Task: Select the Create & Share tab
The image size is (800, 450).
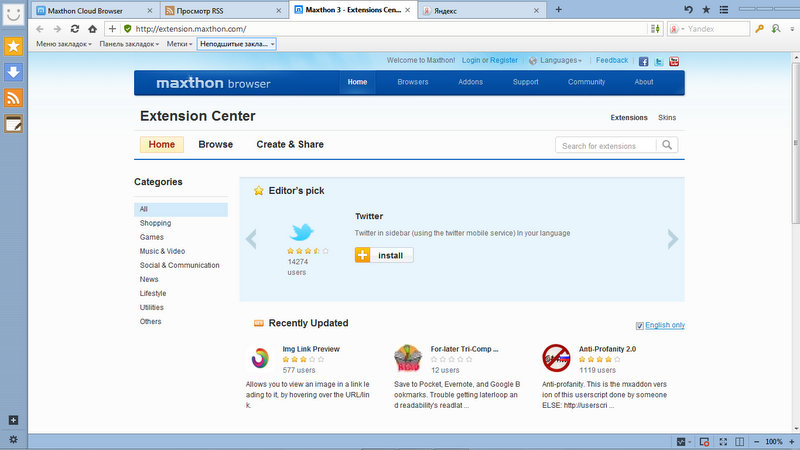Action: 290,144
